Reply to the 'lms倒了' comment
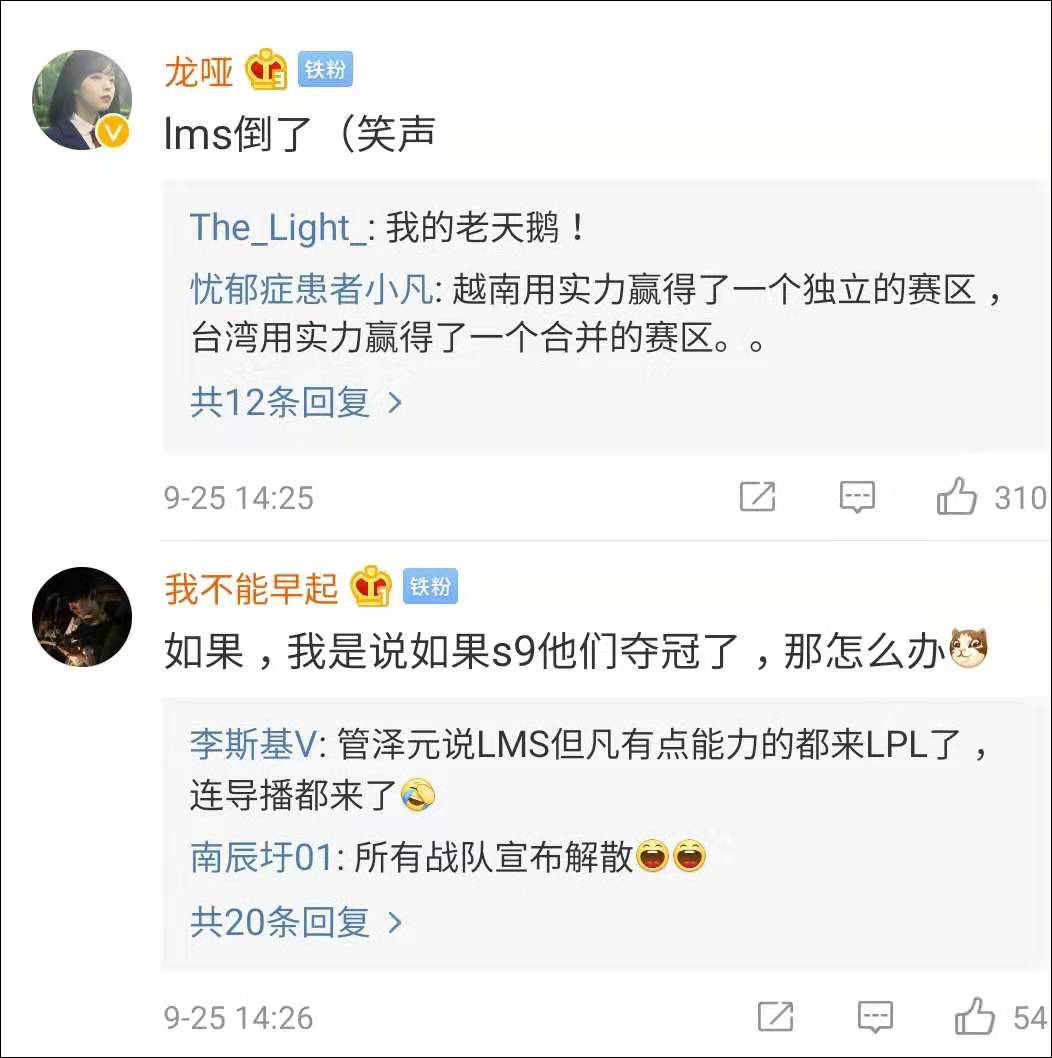 [857, 496]
